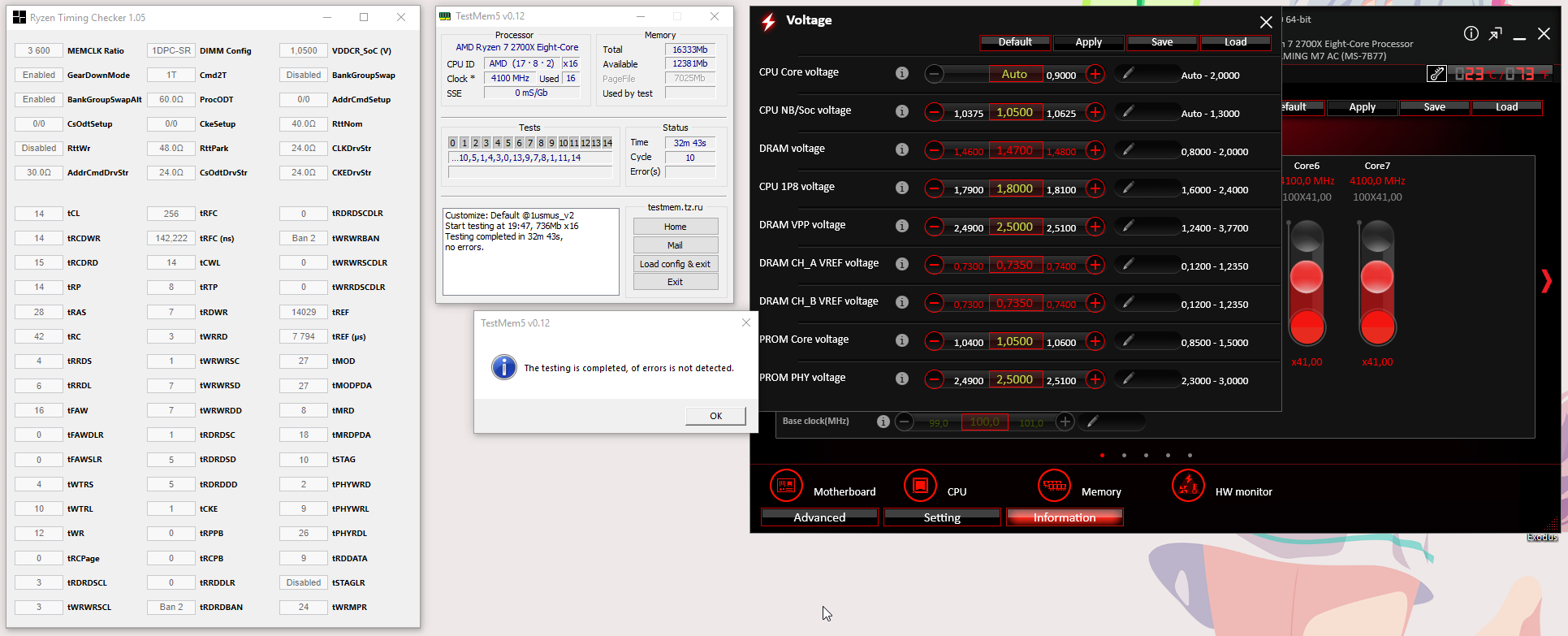Click info icon for DRAM voltage
The image size is (1568, 636).
pyautogui.click(x=901, y=149)
